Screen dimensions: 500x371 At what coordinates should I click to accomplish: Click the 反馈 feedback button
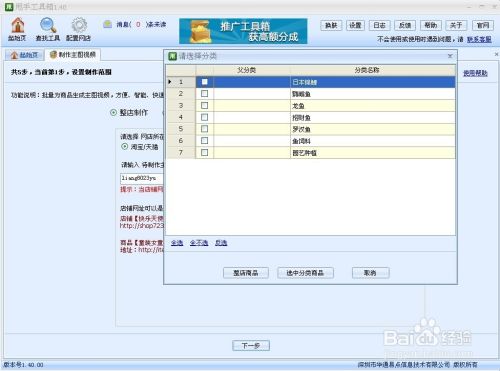(405, 25)
